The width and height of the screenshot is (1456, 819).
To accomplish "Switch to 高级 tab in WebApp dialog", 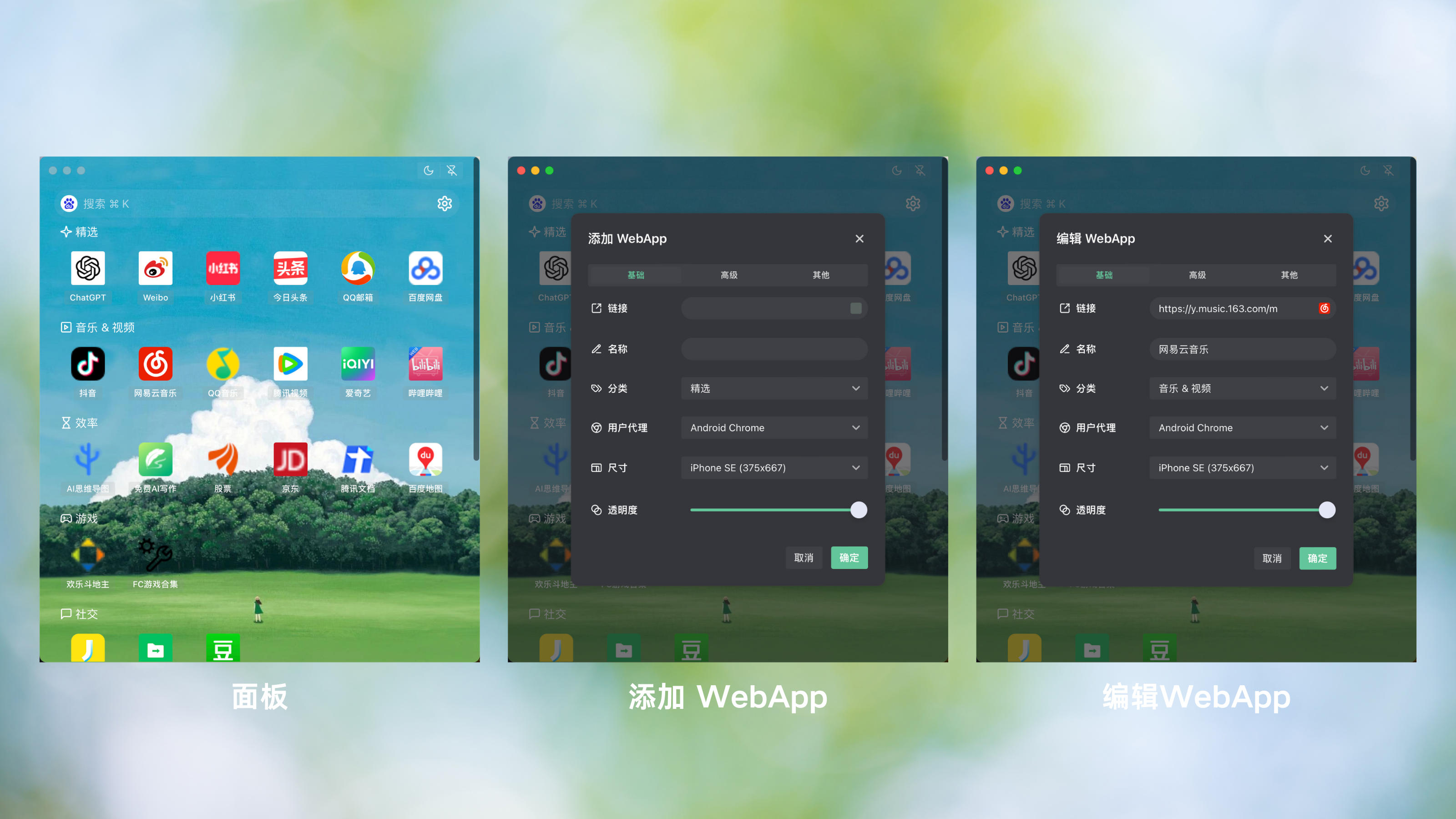I will click(727, 274).
